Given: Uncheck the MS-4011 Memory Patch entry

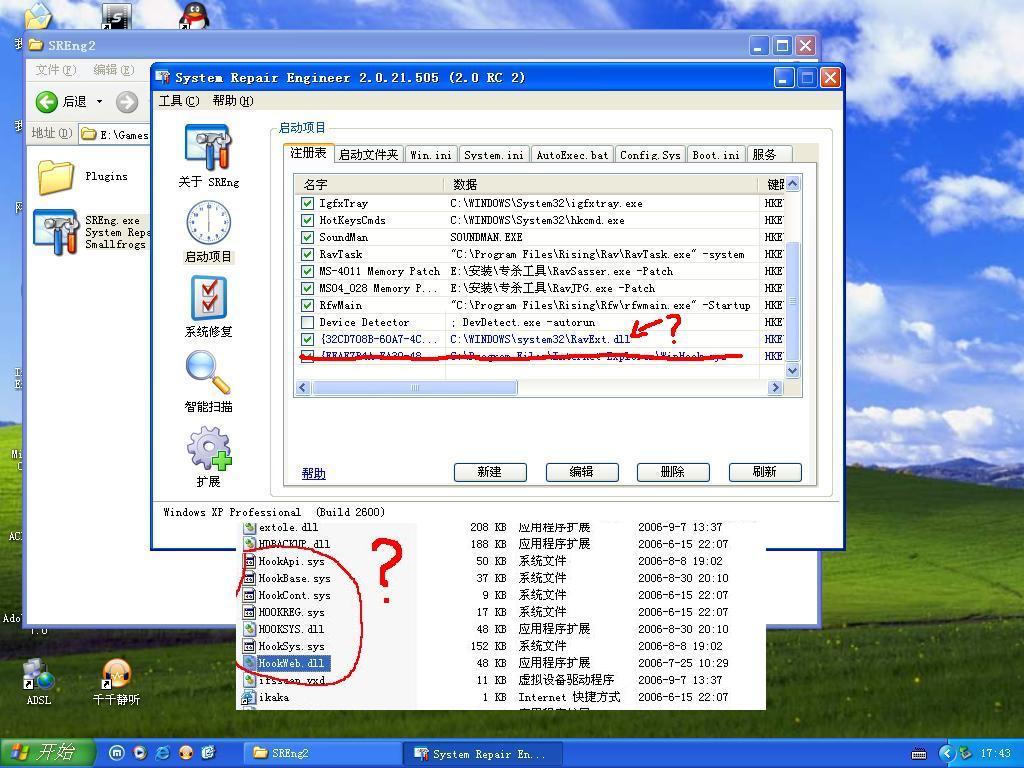Looking at the screenshot, I should tap(307, 271).
